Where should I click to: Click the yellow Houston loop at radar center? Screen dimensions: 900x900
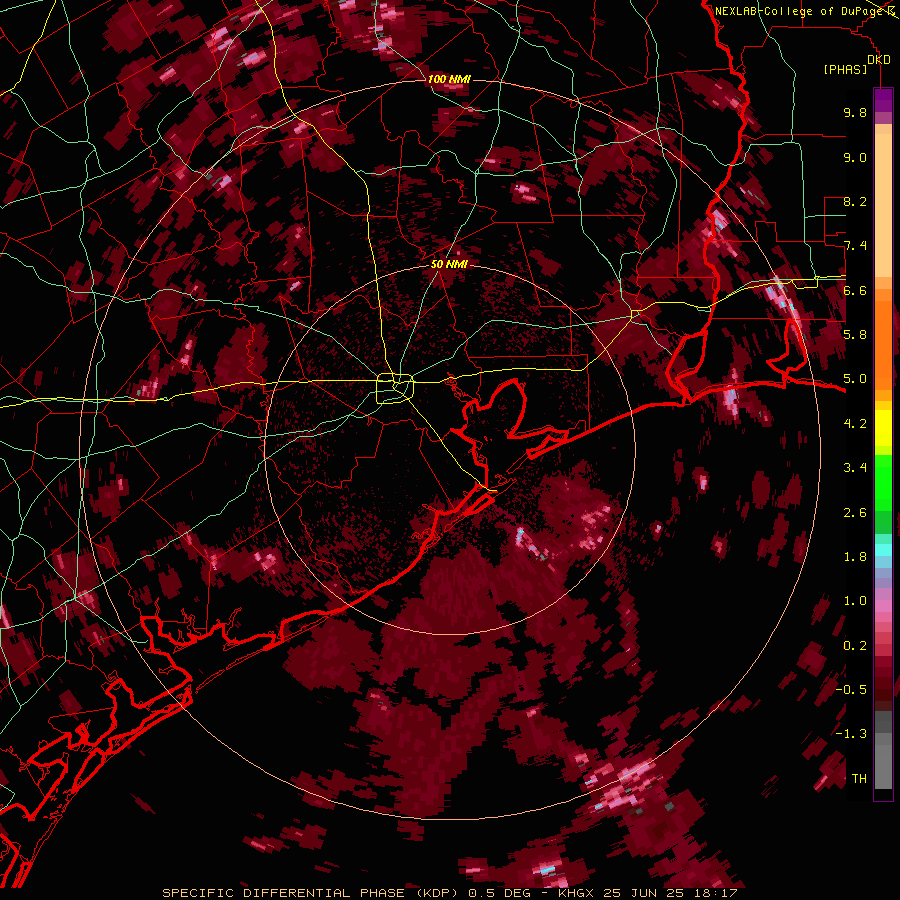(x=395, y=388)
